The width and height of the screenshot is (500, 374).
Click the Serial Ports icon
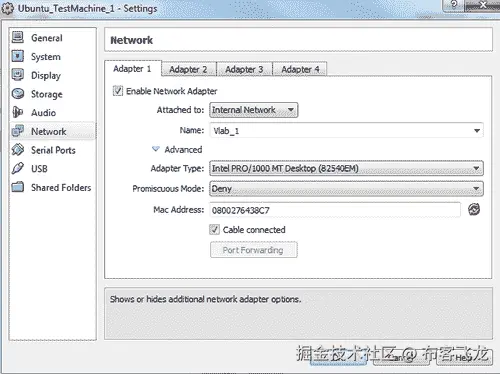tap(18, 150)
